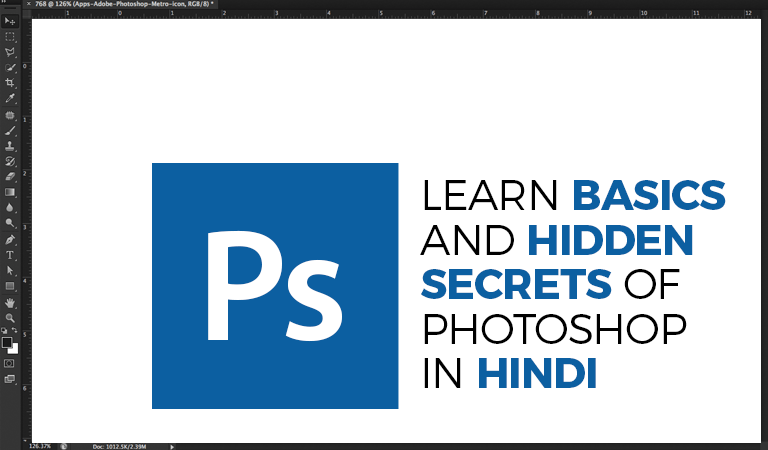Expand the status bar options arrow
Screen dimensions: 768x450
(x=172, y=447)
